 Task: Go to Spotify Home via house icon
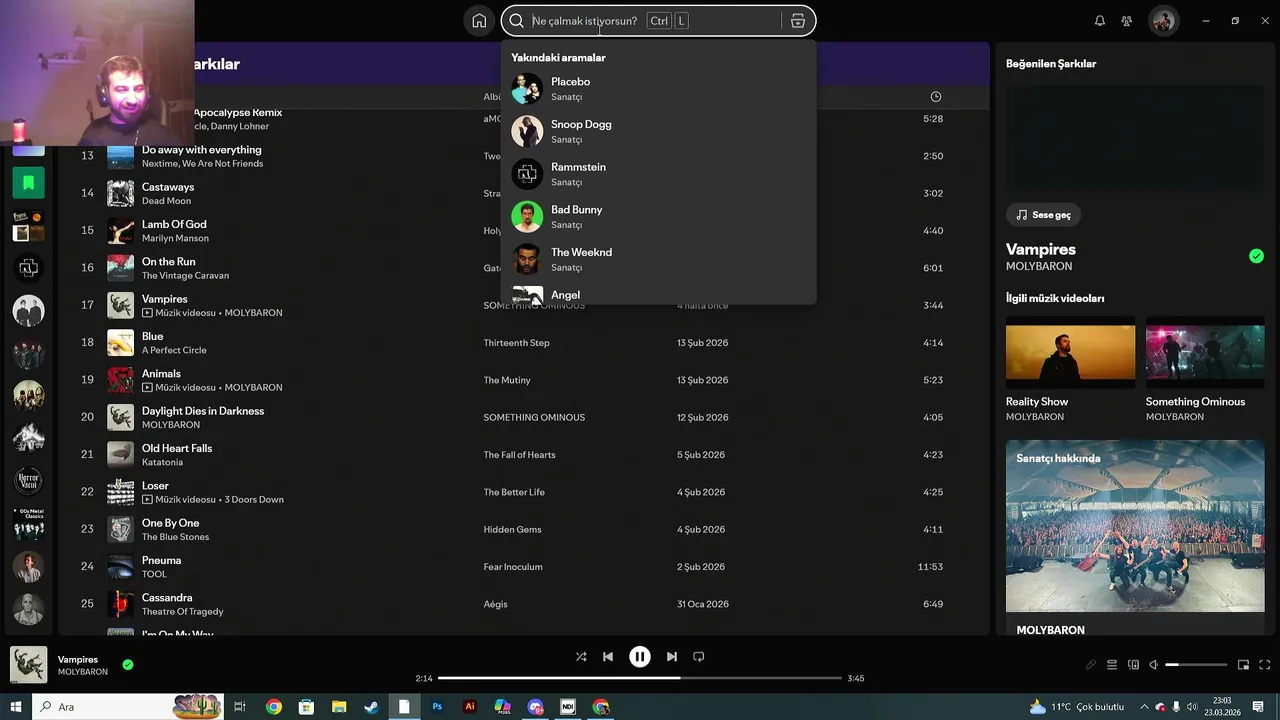(x=479, y=21)
